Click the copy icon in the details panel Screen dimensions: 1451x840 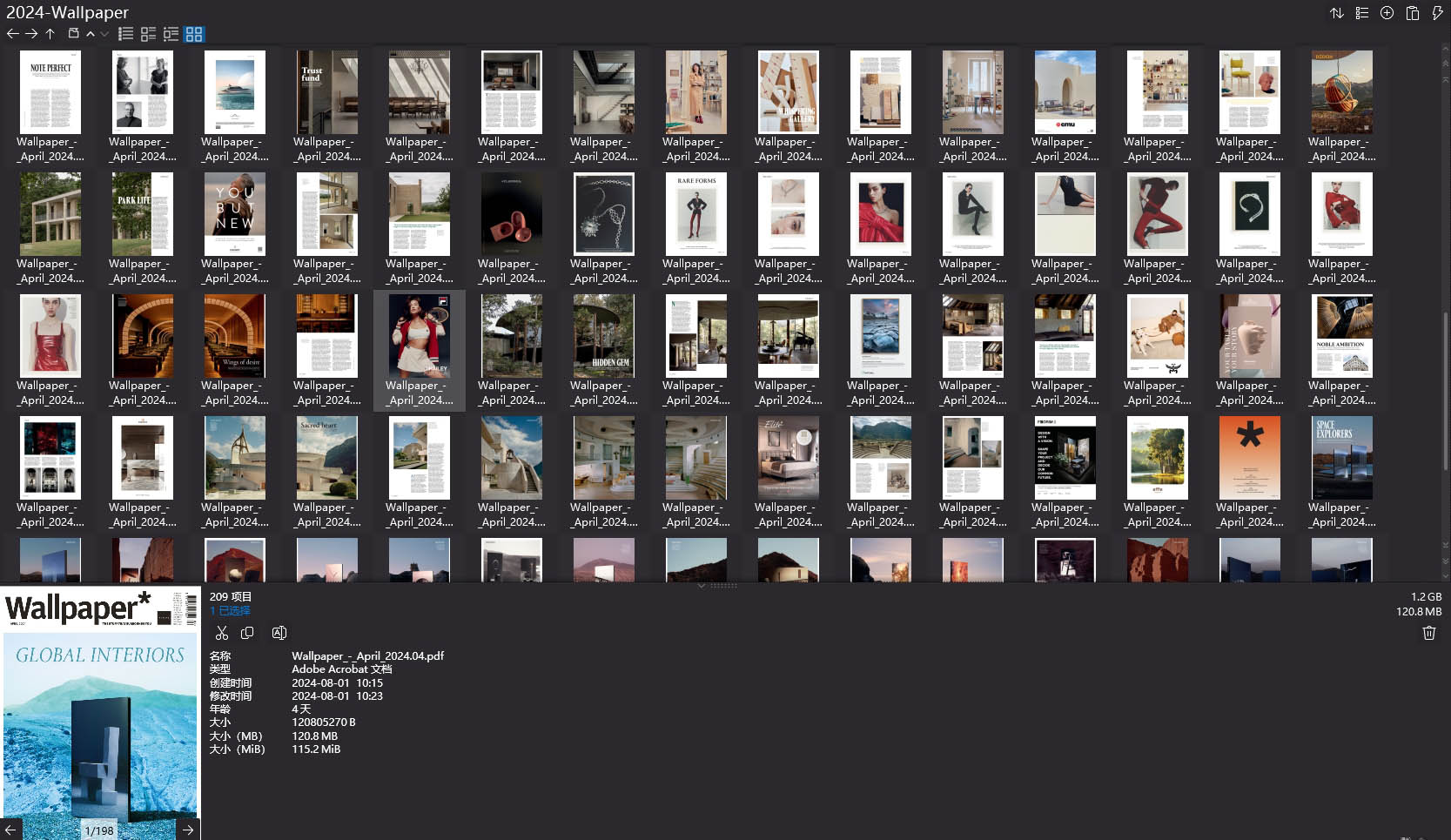(x=247, y=633)
